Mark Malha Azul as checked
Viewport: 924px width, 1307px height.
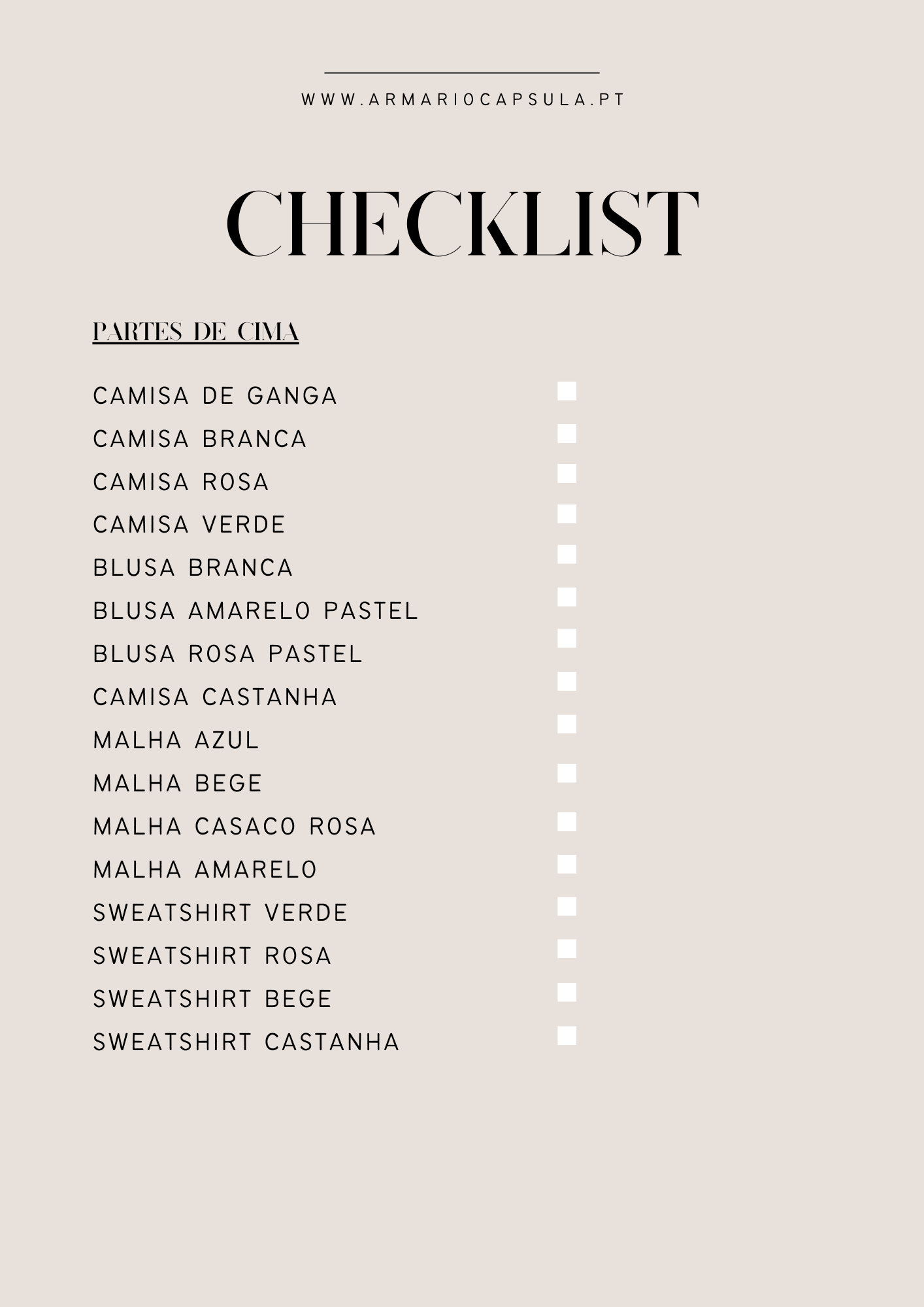[x=567, y=724]
